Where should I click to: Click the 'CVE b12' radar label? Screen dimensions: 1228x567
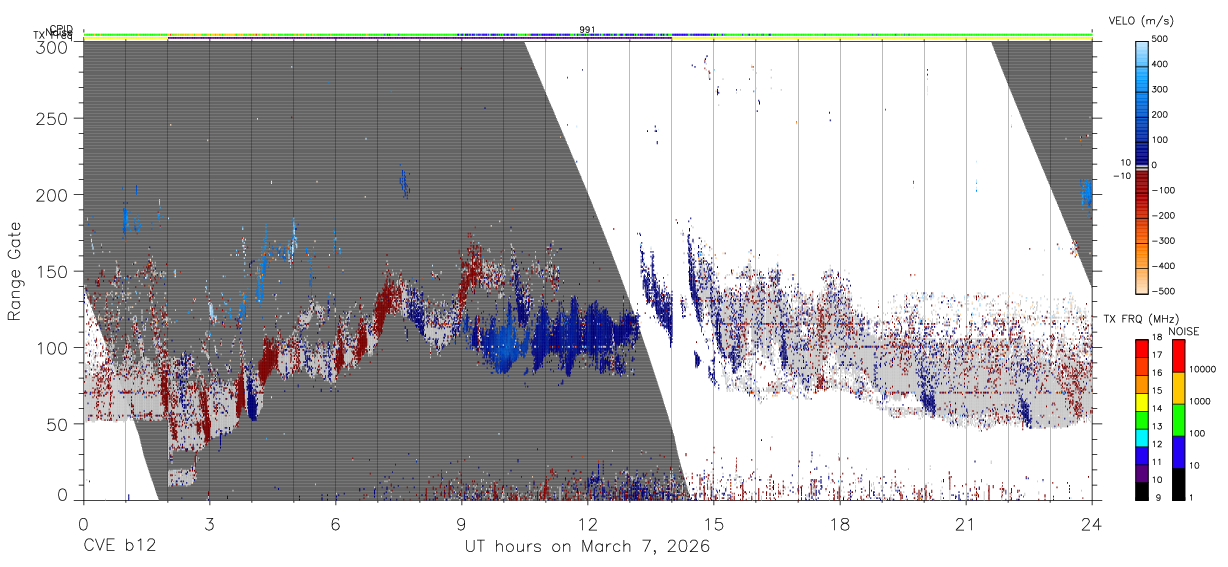[119, 547]
